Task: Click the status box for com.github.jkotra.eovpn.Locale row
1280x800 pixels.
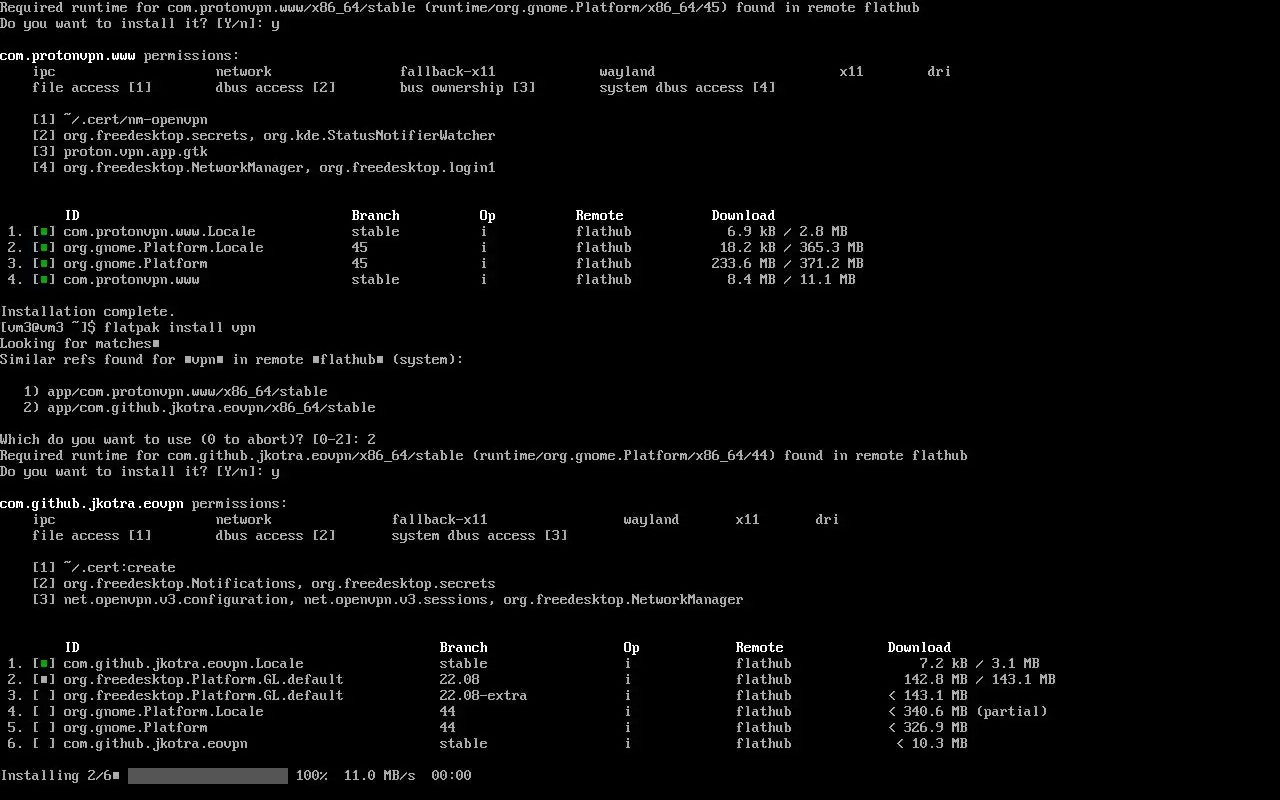Action: click(x=44, y=664)
